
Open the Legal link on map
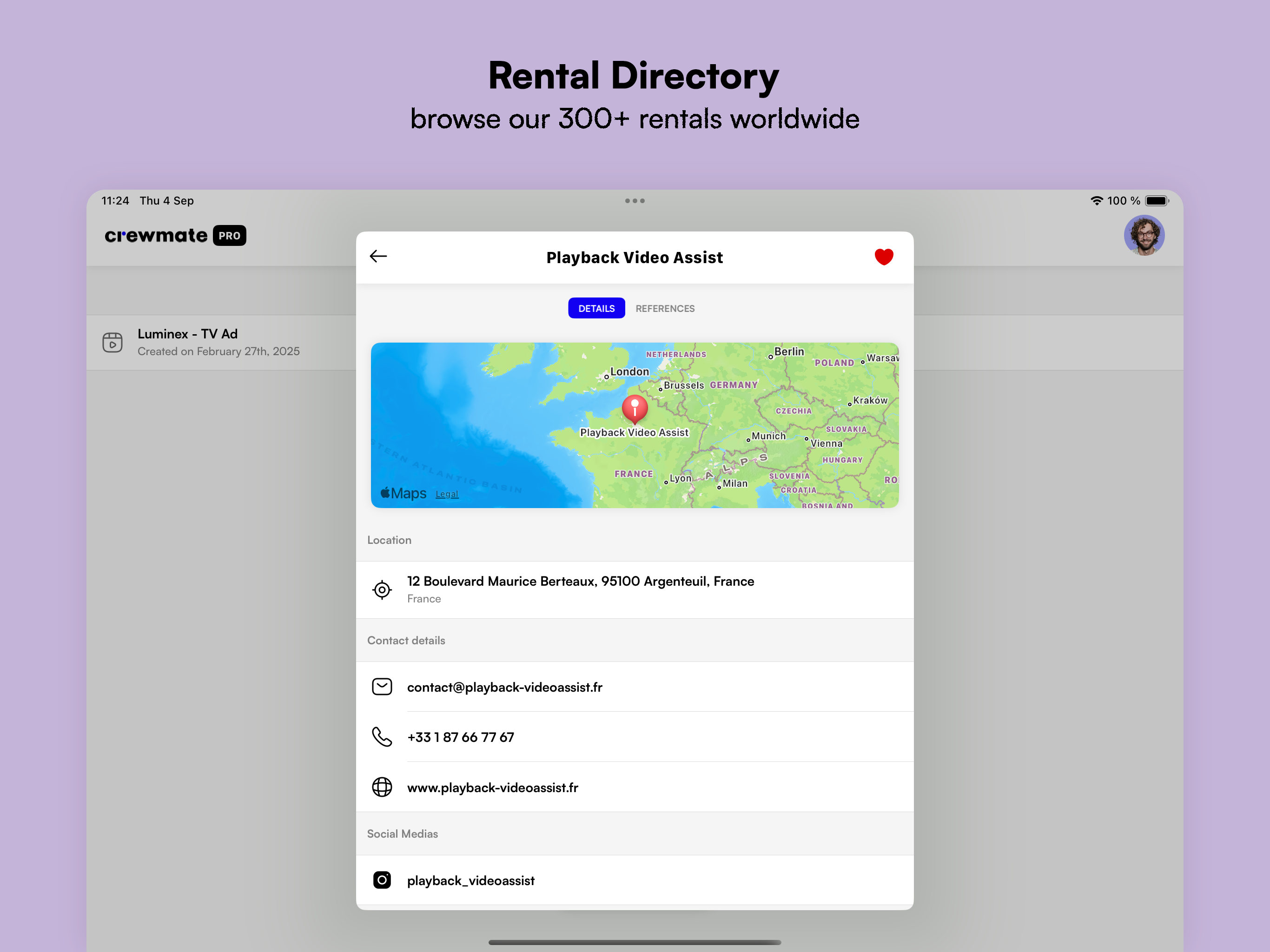[x=447, y=494]
